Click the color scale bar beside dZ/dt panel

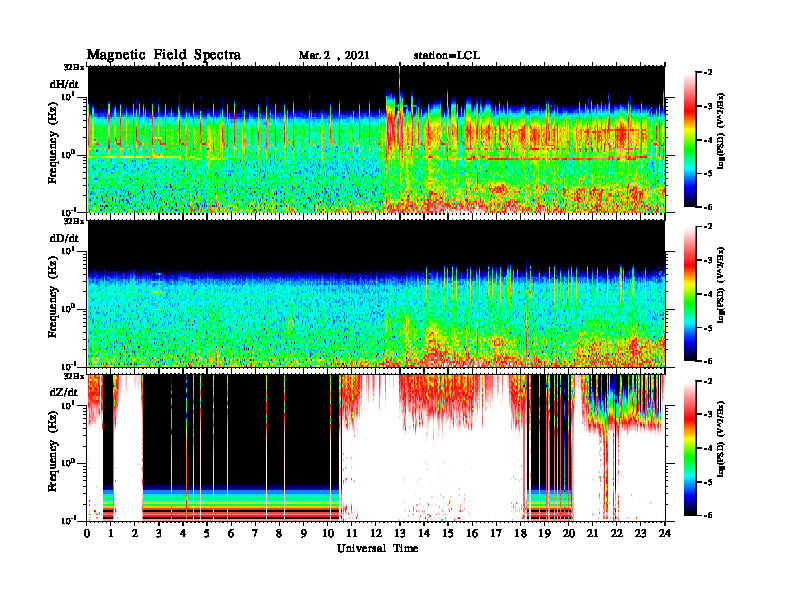click(690, 448)
